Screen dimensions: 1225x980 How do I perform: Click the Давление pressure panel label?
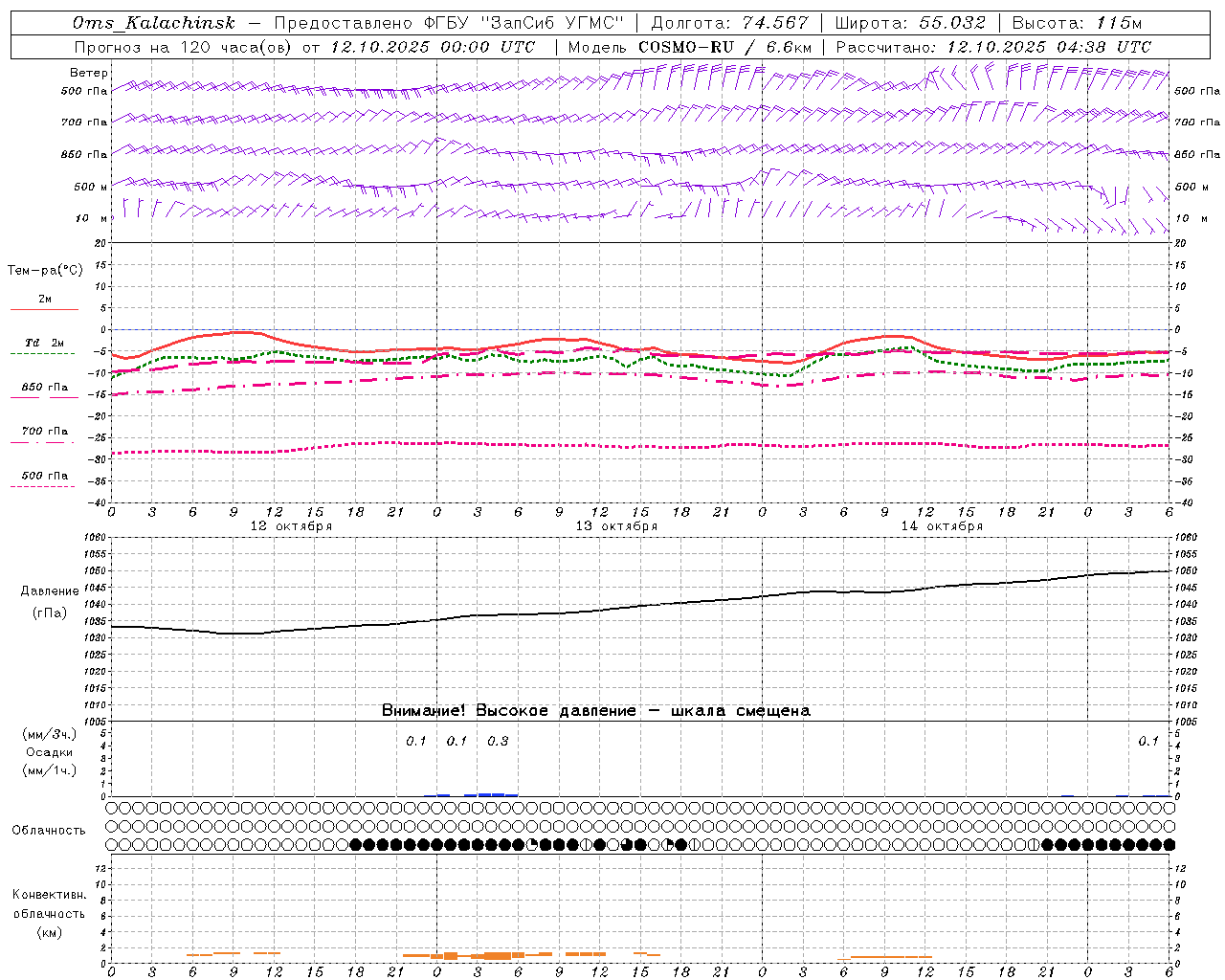click(50, 591)
